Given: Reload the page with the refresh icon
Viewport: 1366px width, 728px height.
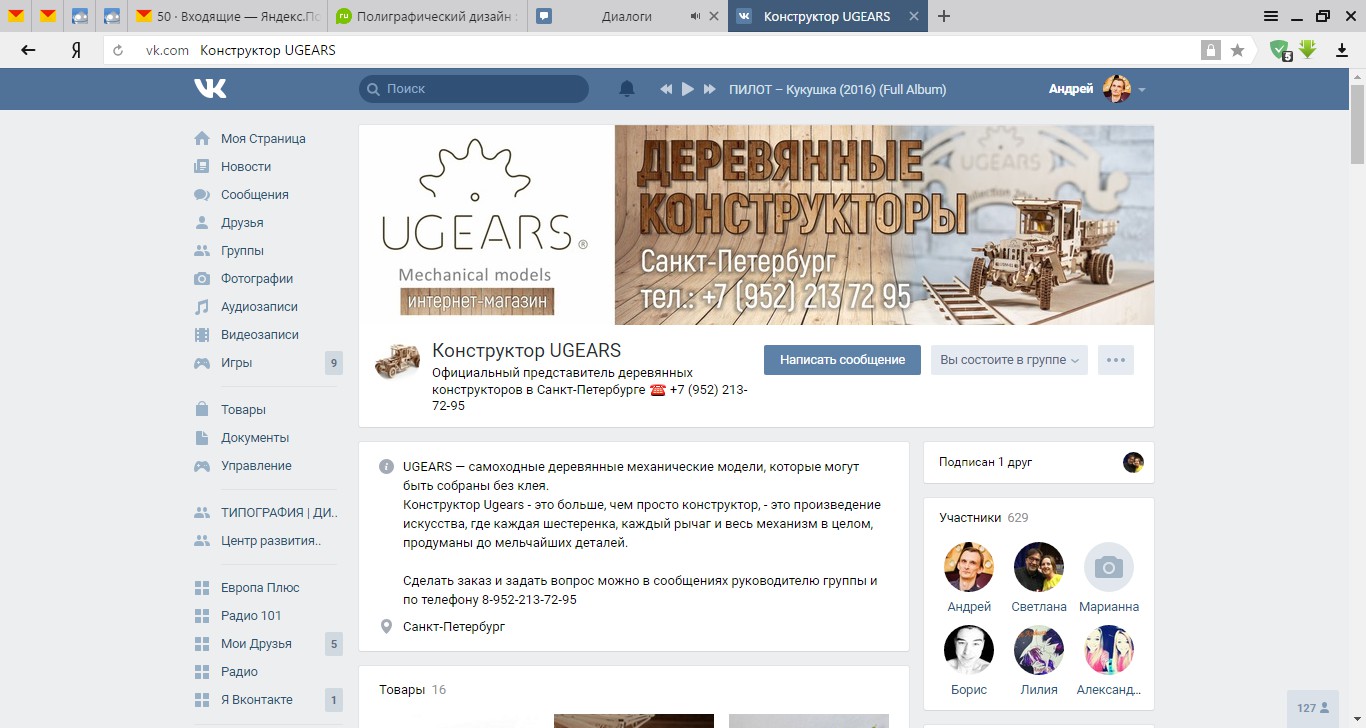Looking at the screenshot, I should pos(118,50).
